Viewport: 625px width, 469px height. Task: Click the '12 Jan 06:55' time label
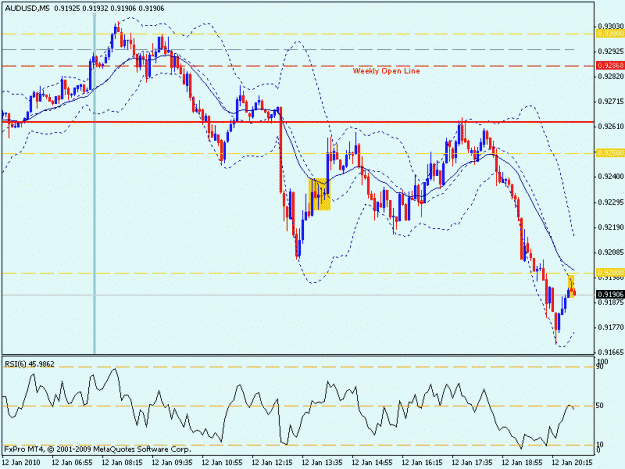[x=72, y=462]
